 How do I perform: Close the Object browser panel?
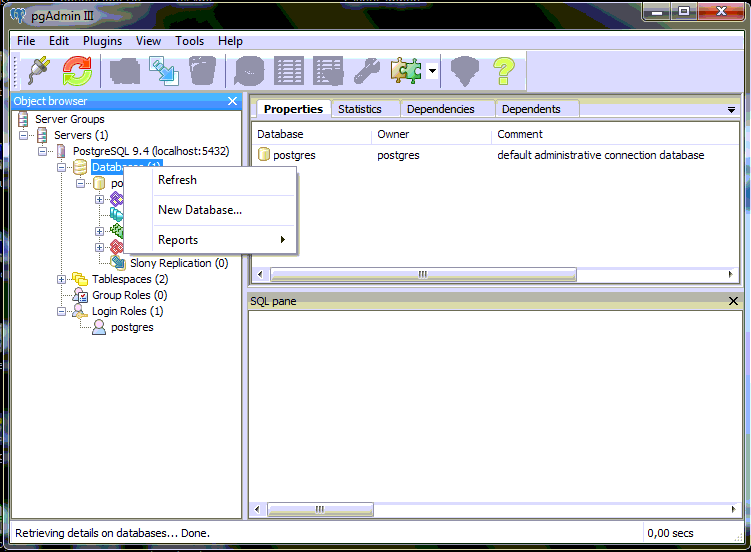point(232,101)
